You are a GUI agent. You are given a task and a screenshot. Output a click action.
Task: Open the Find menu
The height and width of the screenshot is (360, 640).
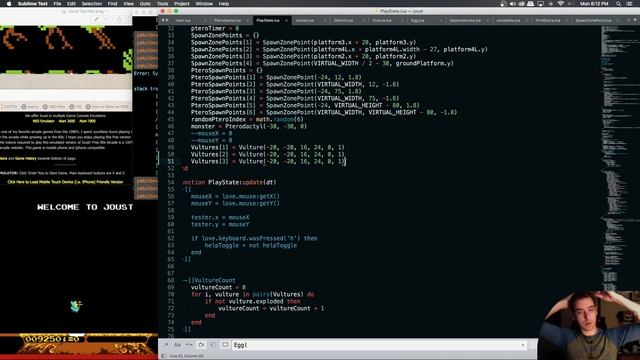tap(113, 4)
